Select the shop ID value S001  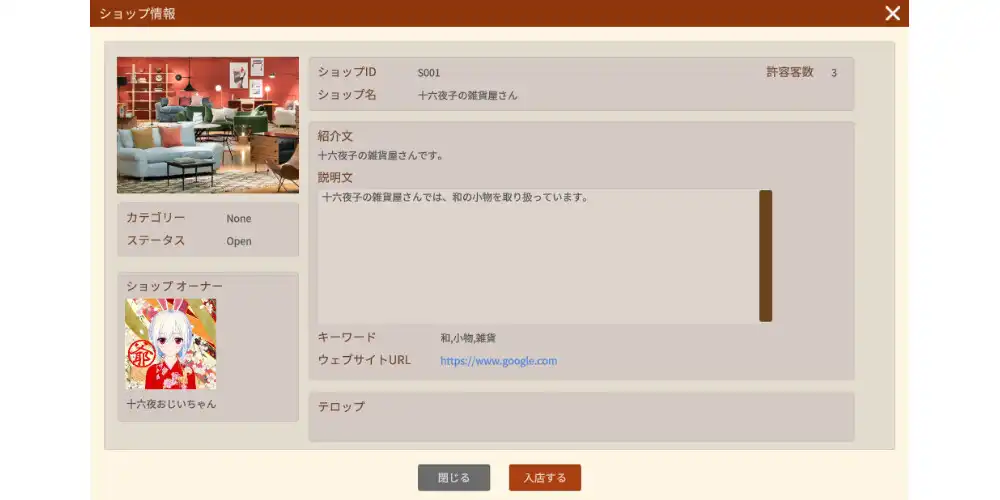click(429, 73)
